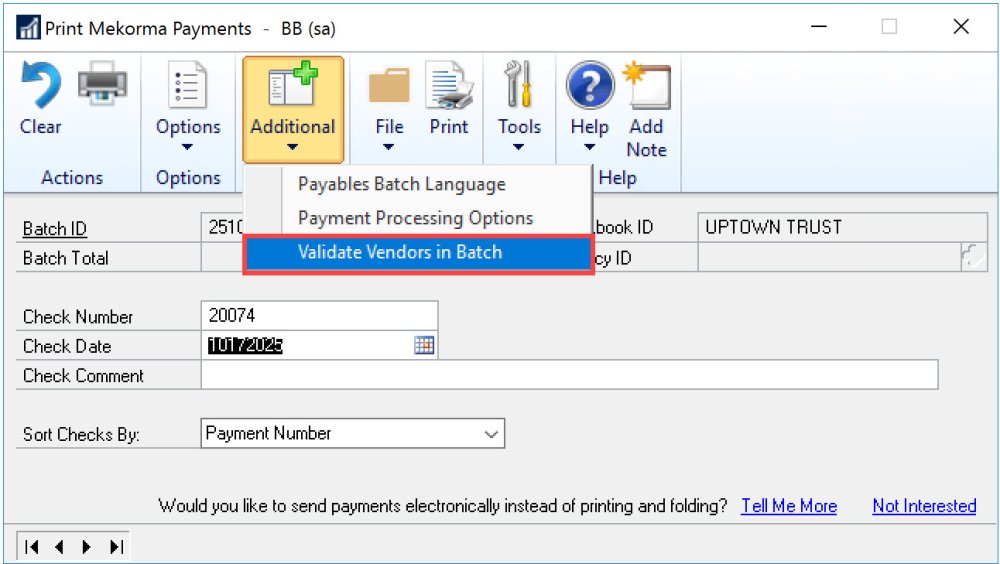Click the Help question mark icon
This screenshot has height=564, width=1000.
pyautogui.click(x=590, y=85)
